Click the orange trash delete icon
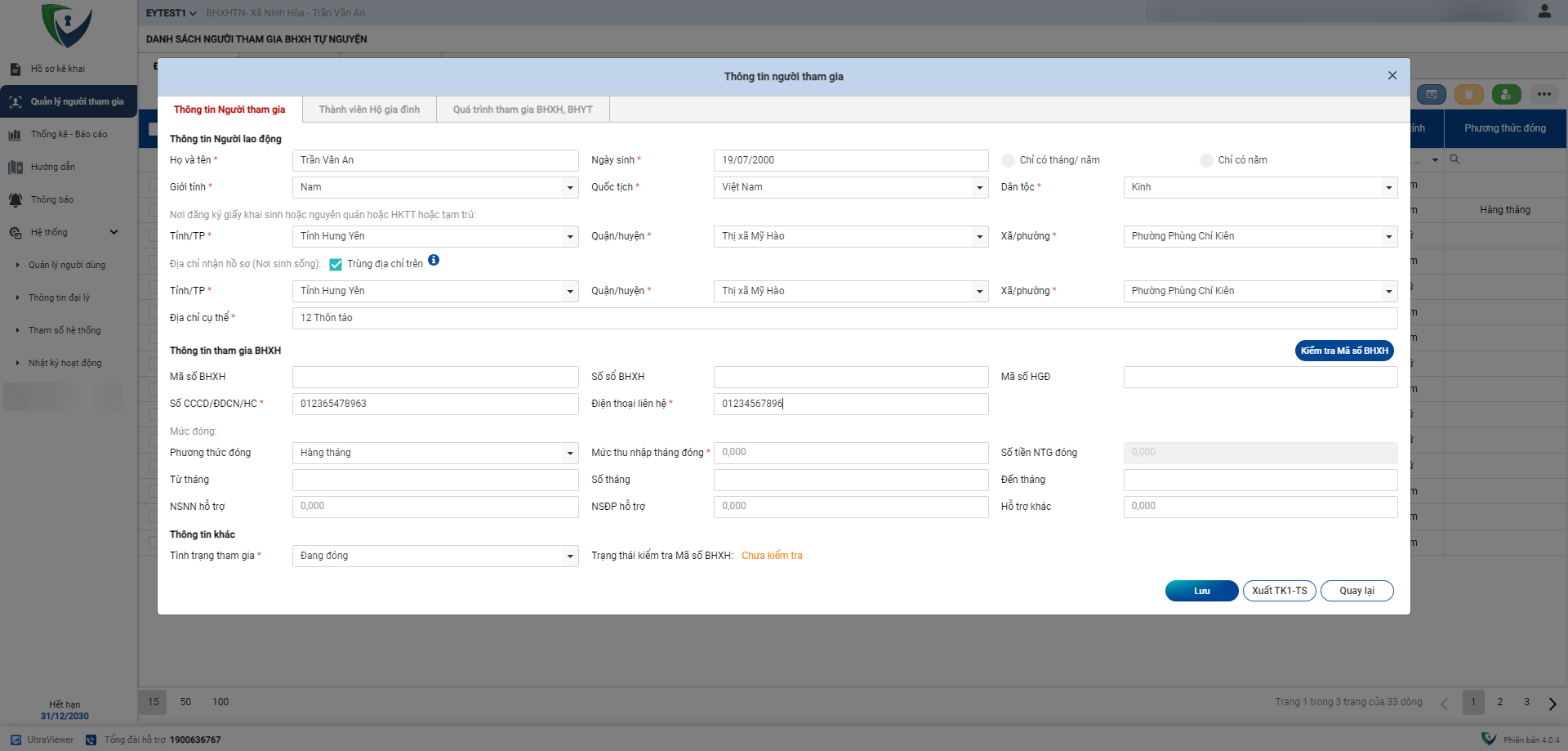This screenshot has width=1568, height=751. 1468,95
